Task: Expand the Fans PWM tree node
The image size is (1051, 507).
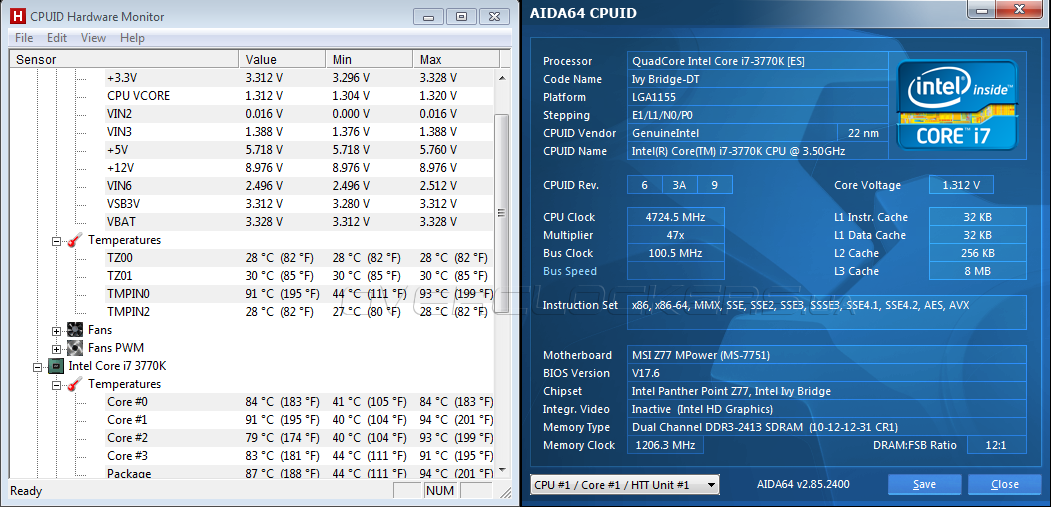Action: (x=57, y=348)
